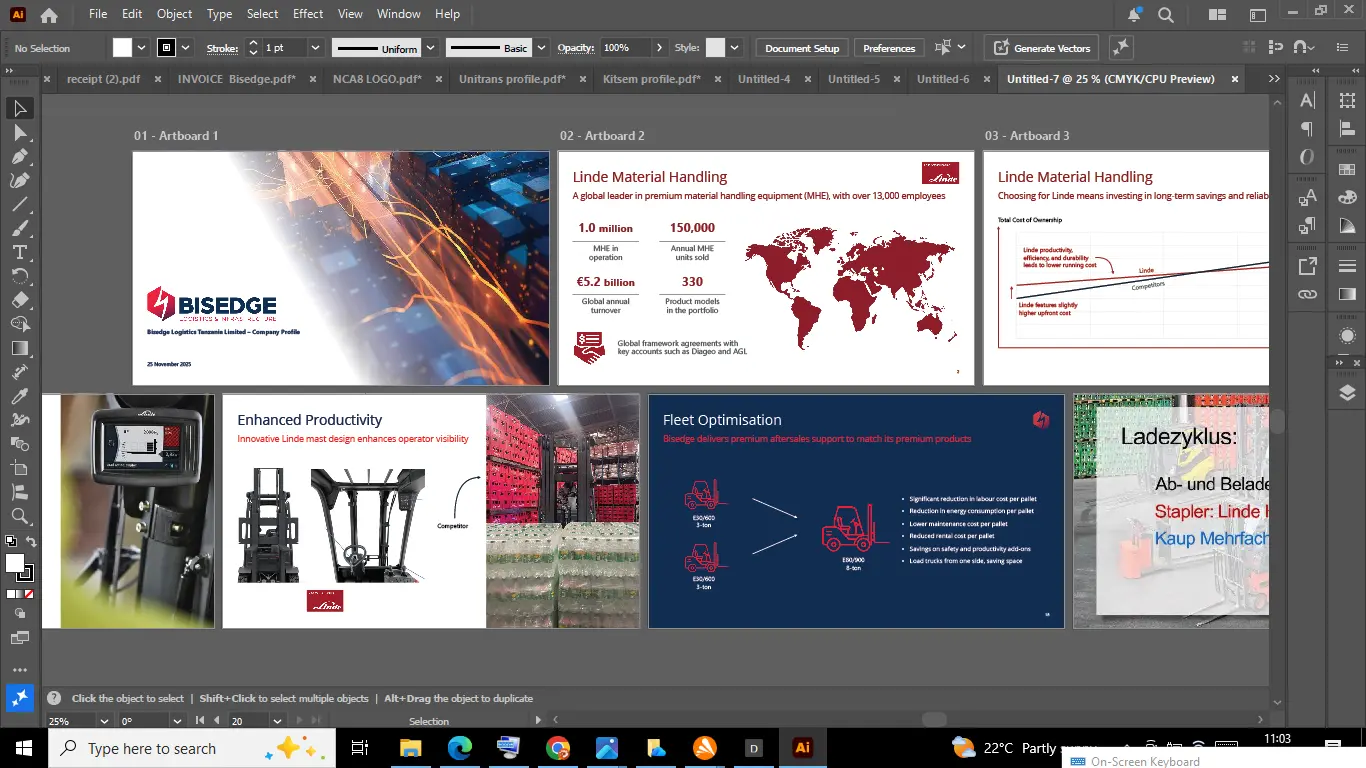Open the Edit Toolbar three dots
1366x768 pixels.
point(20,670)
